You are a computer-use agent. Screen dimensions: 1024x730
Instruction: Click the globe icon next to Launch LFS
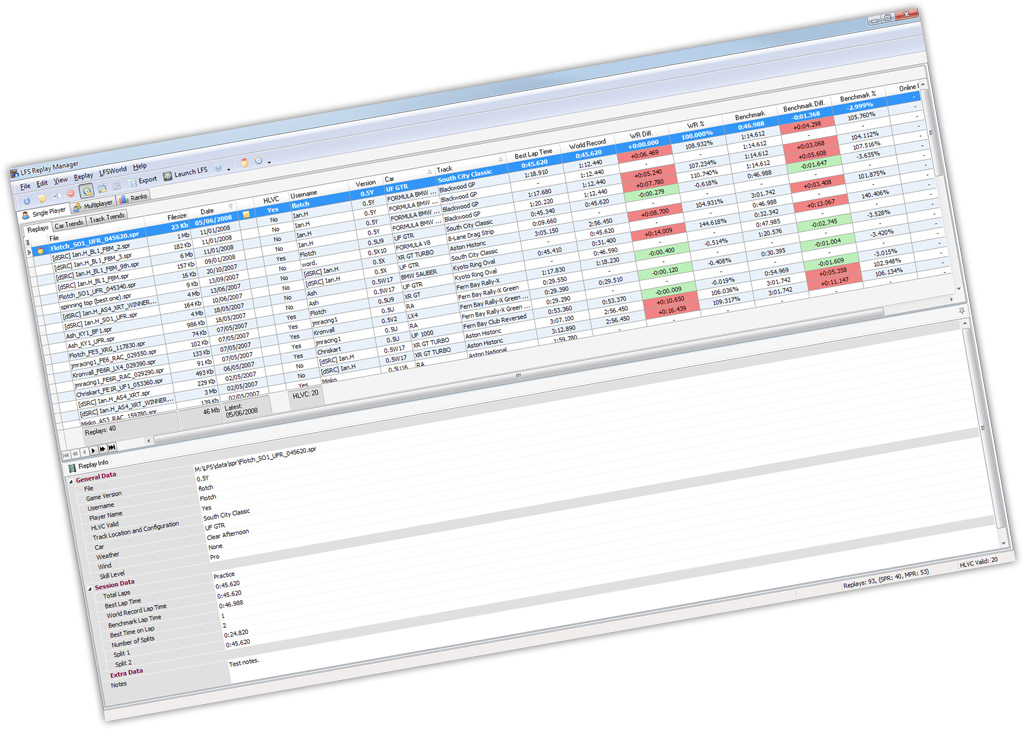pyautogui.click(x=218, y=168)
